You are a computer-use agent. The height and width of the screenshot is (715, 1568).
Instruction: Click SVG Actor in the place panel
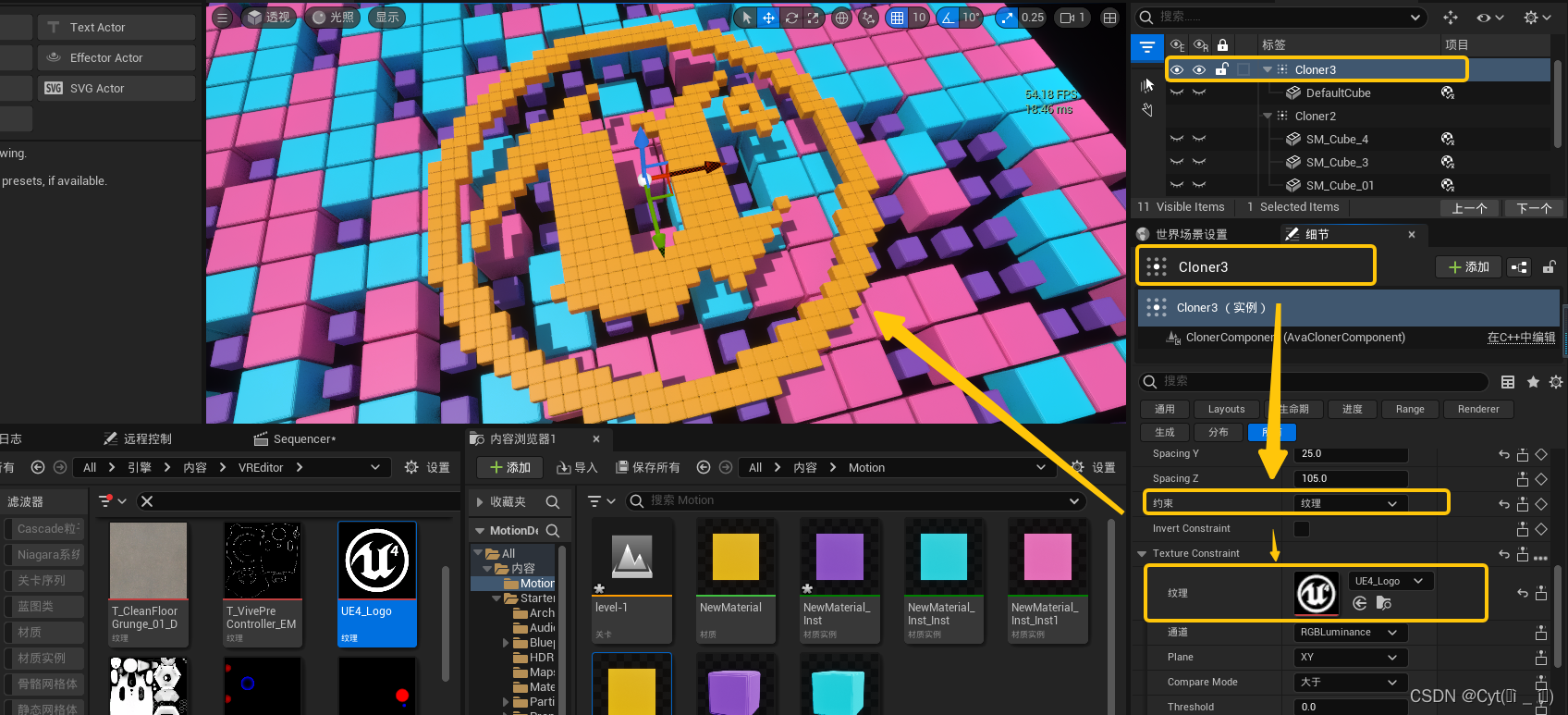pos(116,88)
